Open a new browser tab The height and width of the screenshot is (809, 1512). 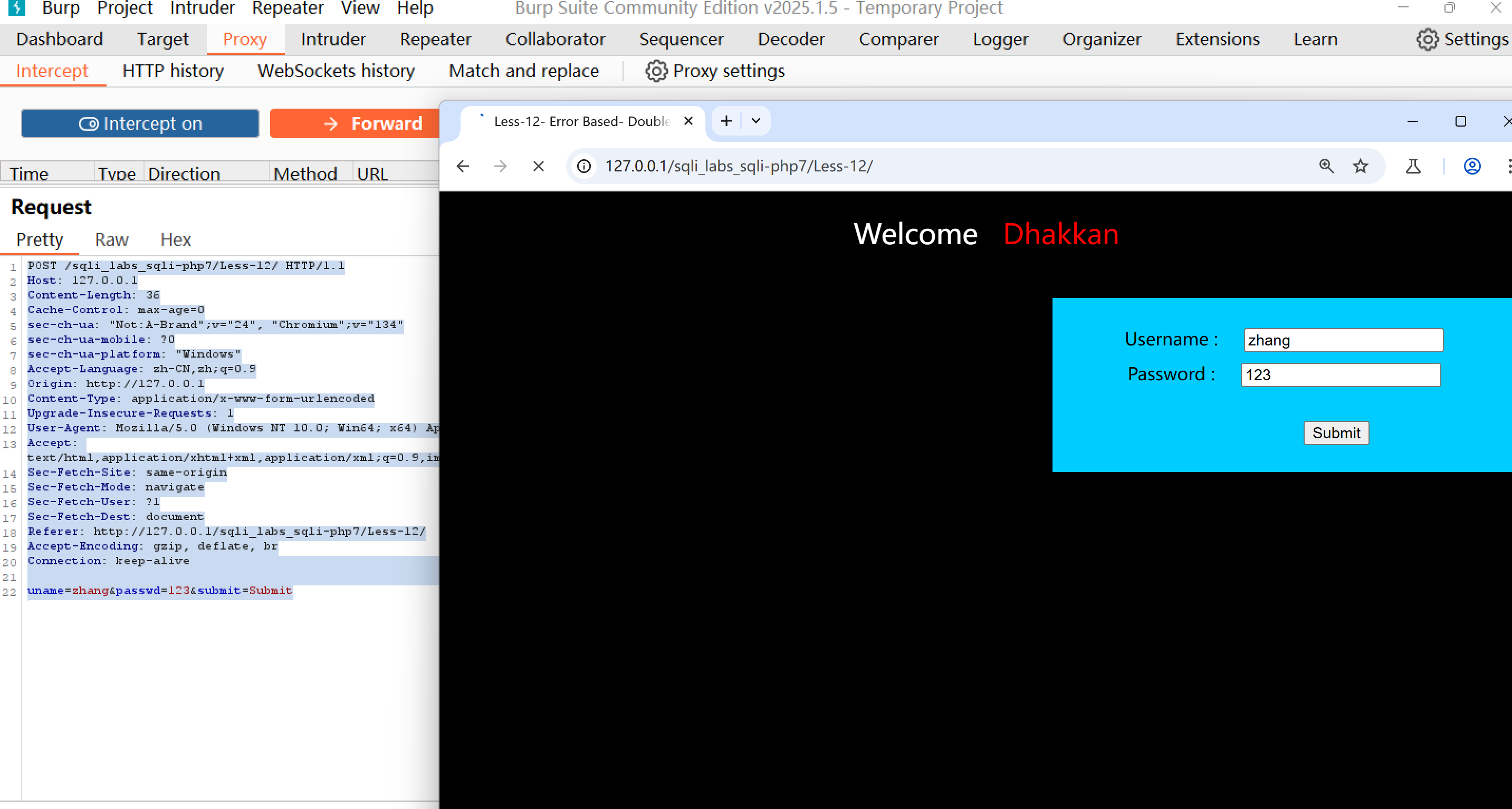pyautogui.click(x=726, y=121)
